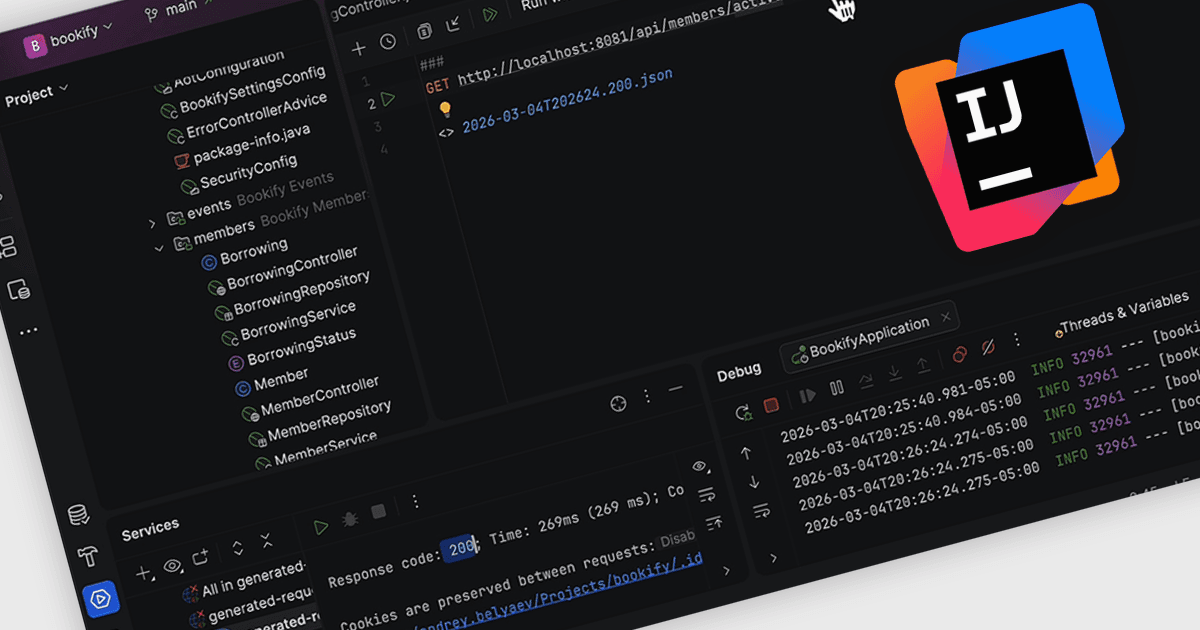Viewport: 1200px width, 630px height.
Task: Open the Structure tool window sidebar icon
Action: click(x=8, y=246)
